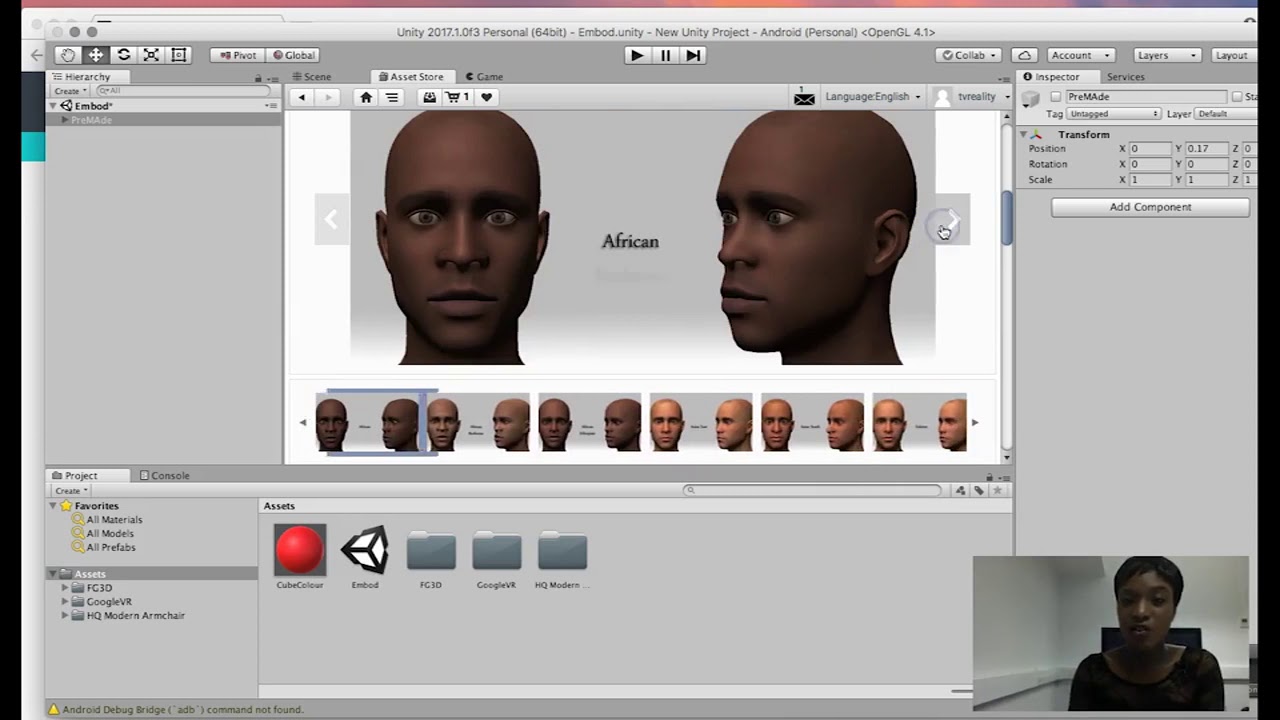Select the Rect Transform tool
1280x720 pixels.
coord(179,55)
